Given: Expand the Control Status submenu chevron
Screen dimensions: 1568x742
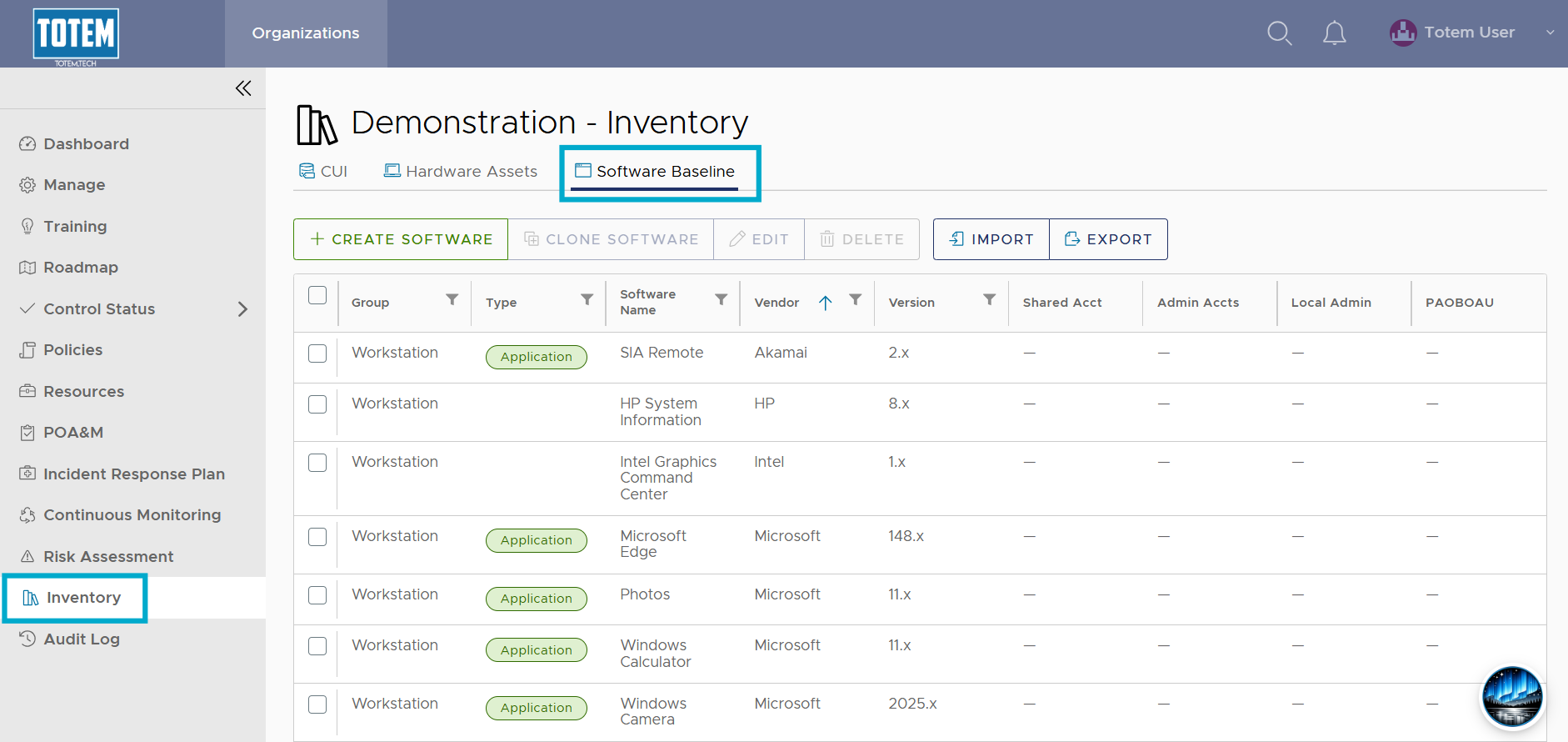Looking at the screenshot, I should [x=242, y=309].
